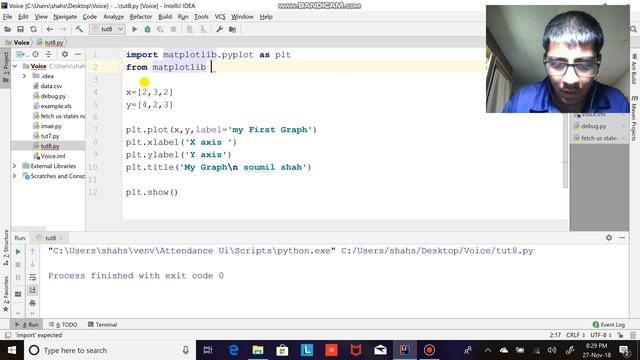640x360 pixels.
Task: Open the File menu
Action: pos(7,17)
